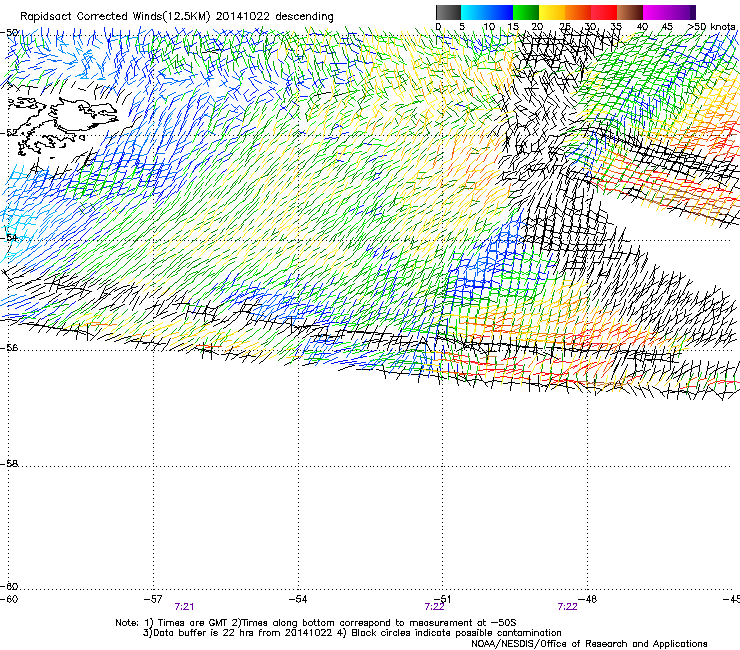Click the gray 0–5 knots legend swatch
Viewport: 740px width, 650px height.
tap(448, 12)
